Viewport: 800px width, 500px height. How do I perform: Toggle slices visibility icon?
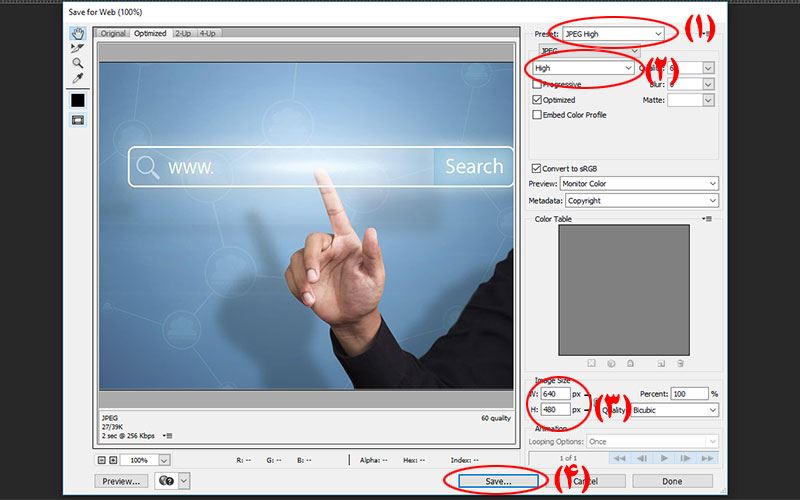[78, 120]
